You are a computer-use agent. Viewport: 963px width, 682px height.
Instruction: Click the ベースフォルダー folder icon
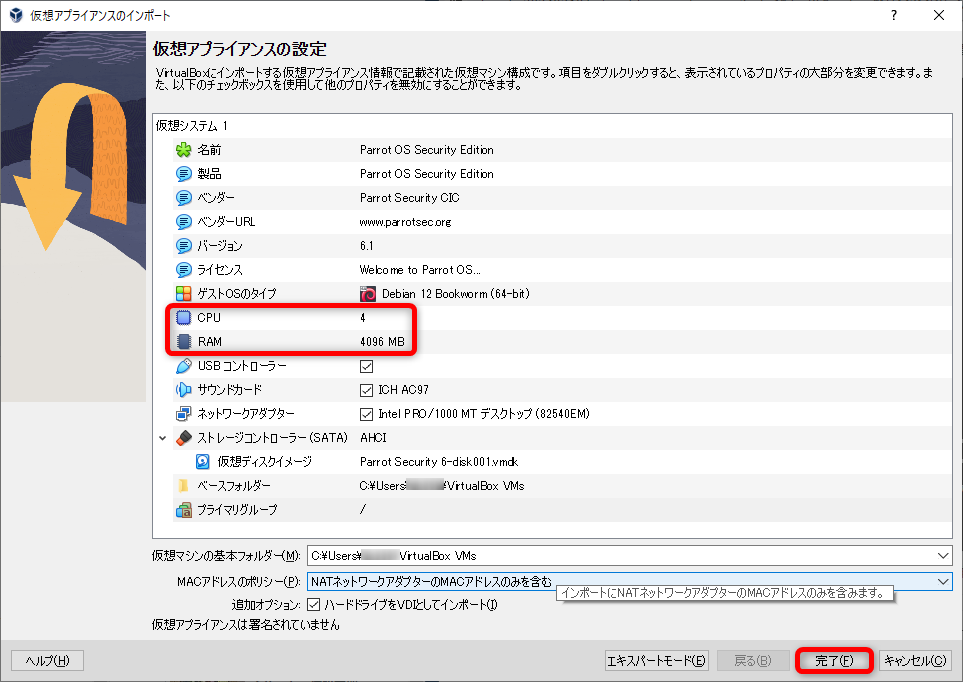click(x=184, y=485)
